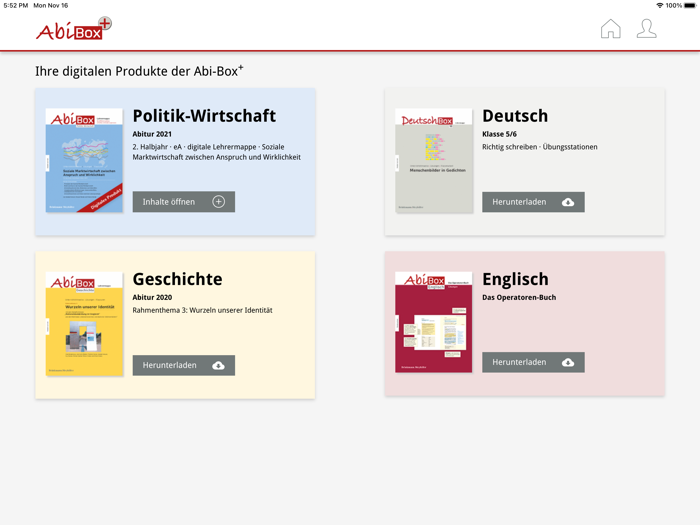Click the plus circle icon on Inhalte öffnen

click(218, 202)
